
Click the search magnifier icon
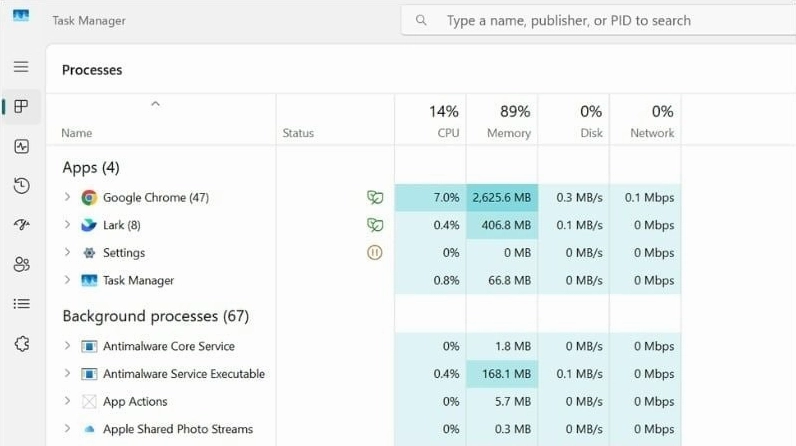(421, 20)
